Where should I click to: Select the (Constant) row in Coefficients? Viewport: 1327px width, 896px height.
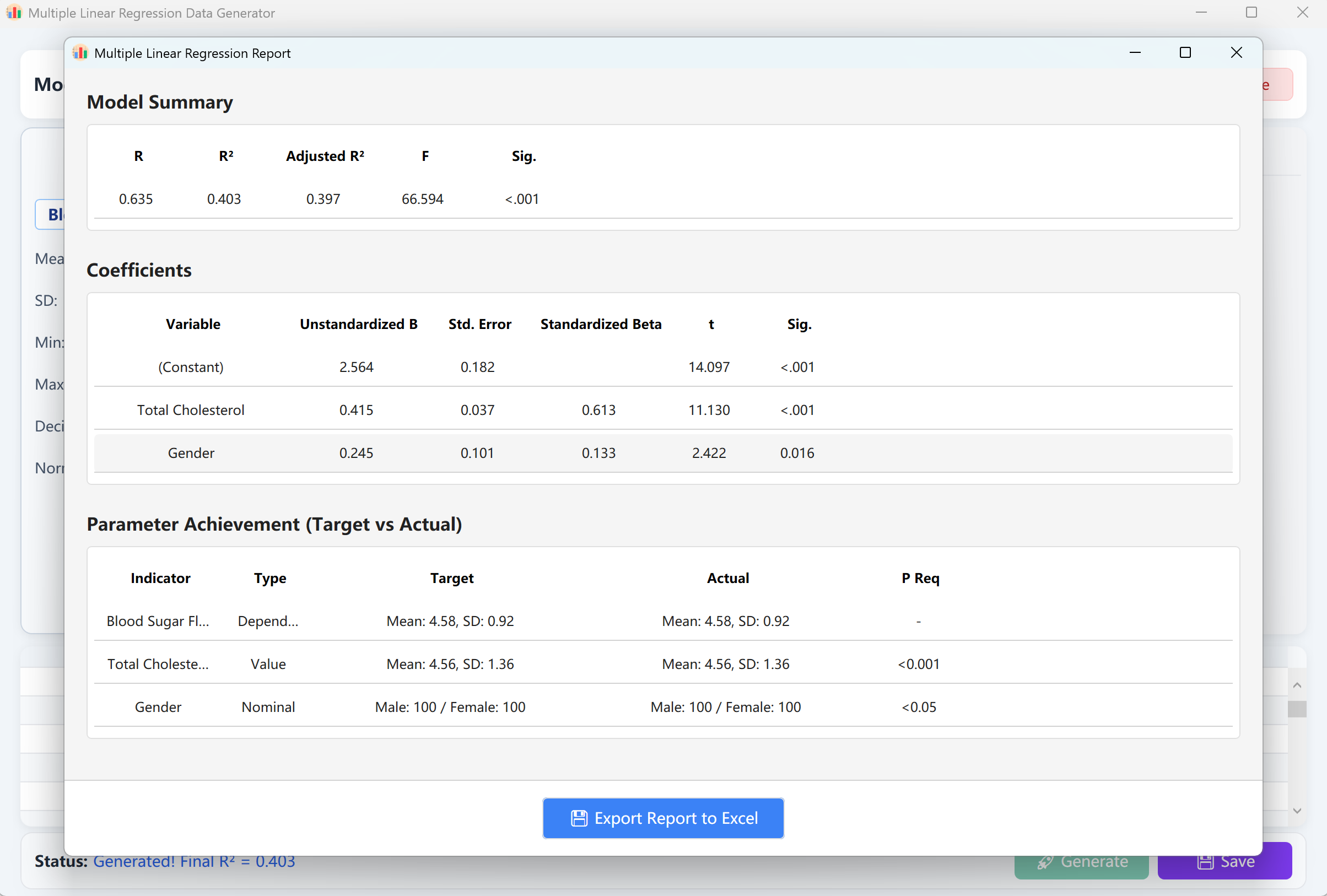(663, 366)
